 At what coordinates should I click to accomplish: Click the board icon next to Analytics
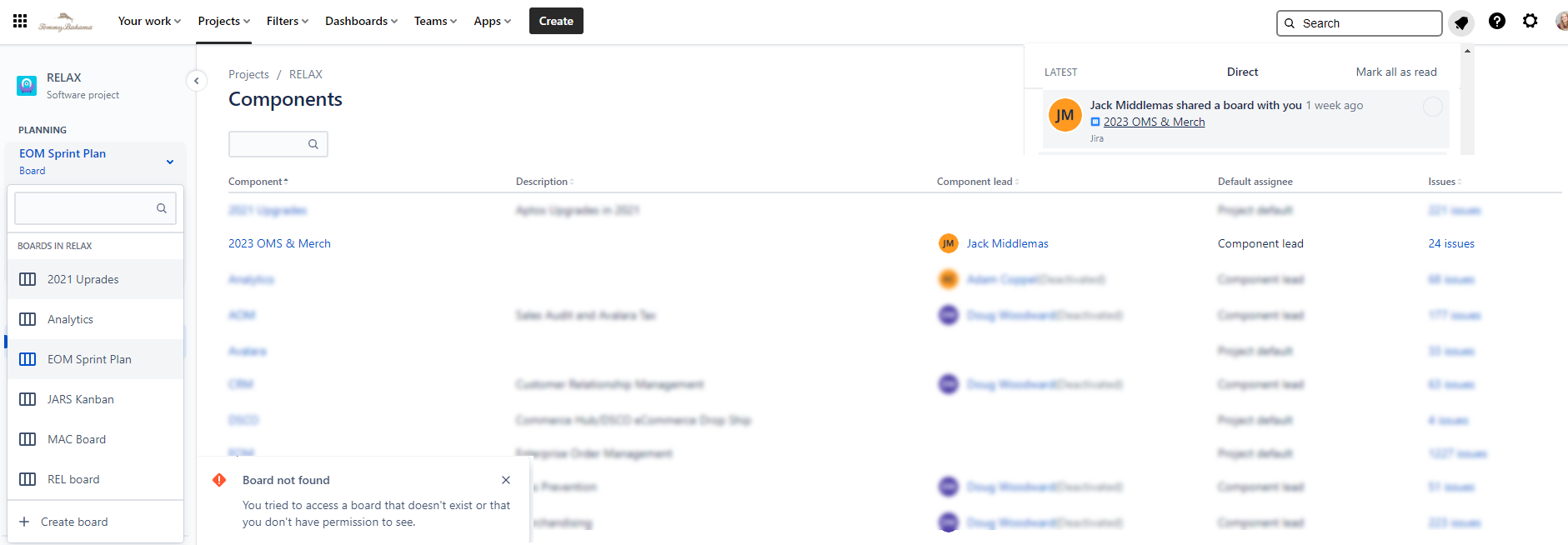coord(28,319)
